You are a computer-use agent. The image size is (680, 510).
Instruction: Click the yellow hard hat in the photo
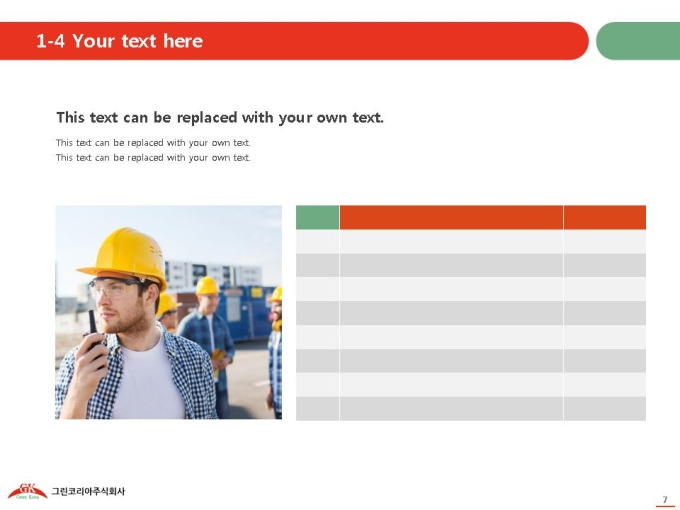tap(124, 256)
